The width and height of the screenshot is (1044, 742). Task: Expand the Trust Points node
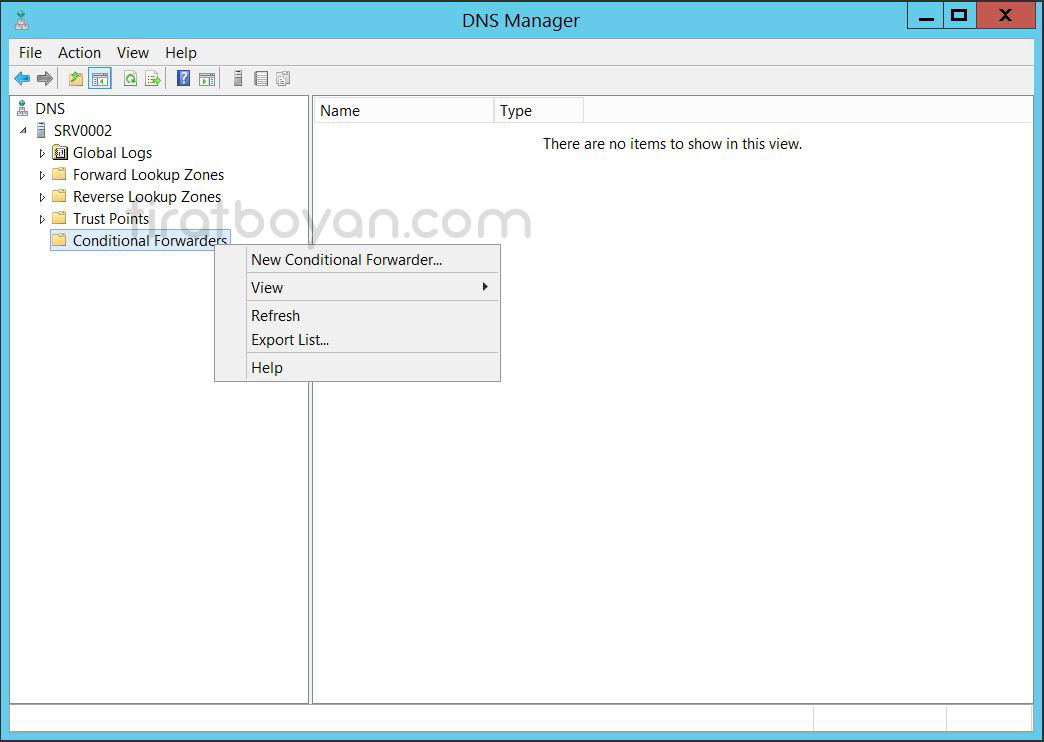[x=42, y=219]
